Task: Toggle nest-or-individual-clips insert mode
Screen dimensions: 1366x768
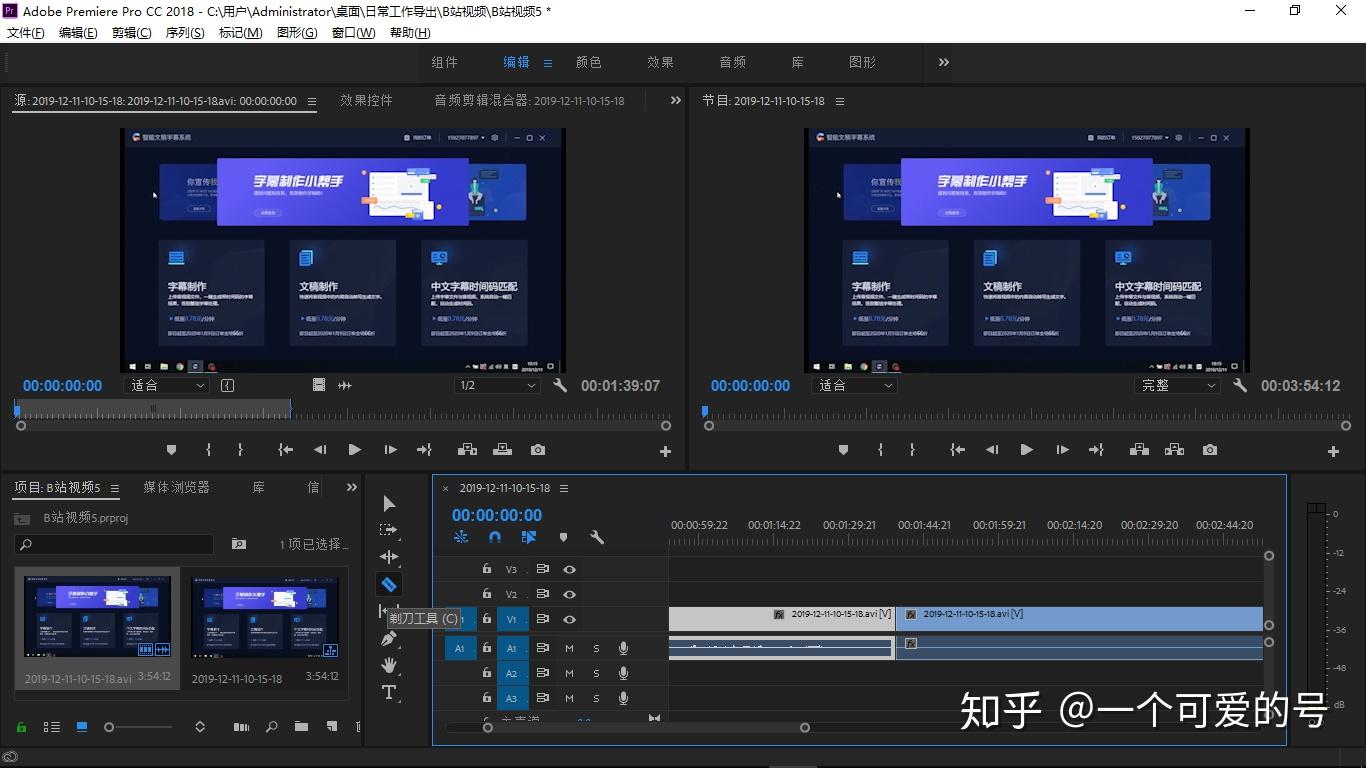Action: pyautogui.click(x=461, y=537)
